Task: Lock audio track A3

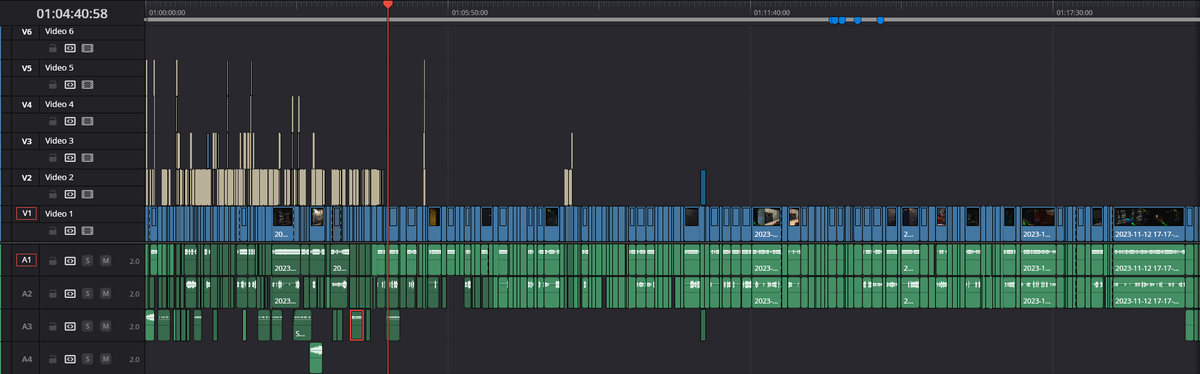Action: (53, 327)
